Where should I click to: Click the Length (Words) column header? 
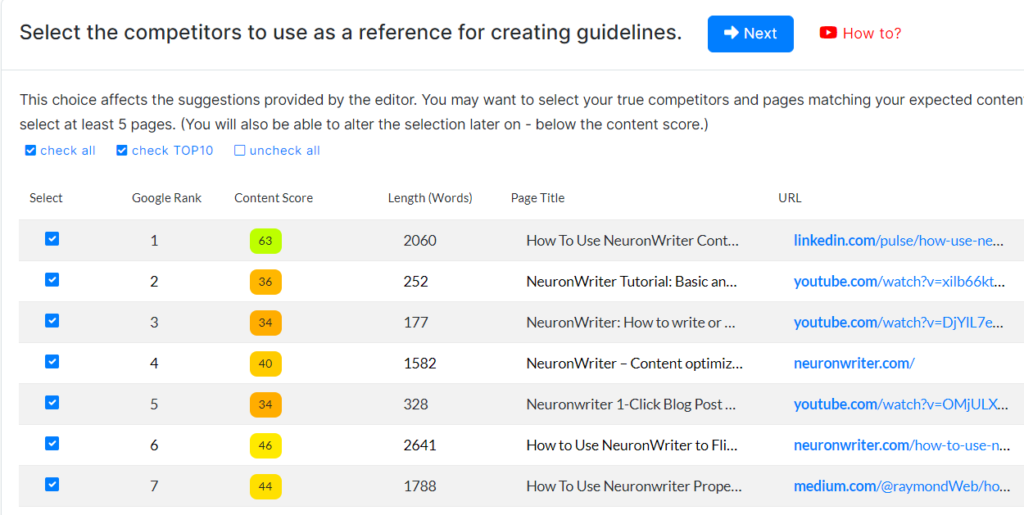click(430, 198)
